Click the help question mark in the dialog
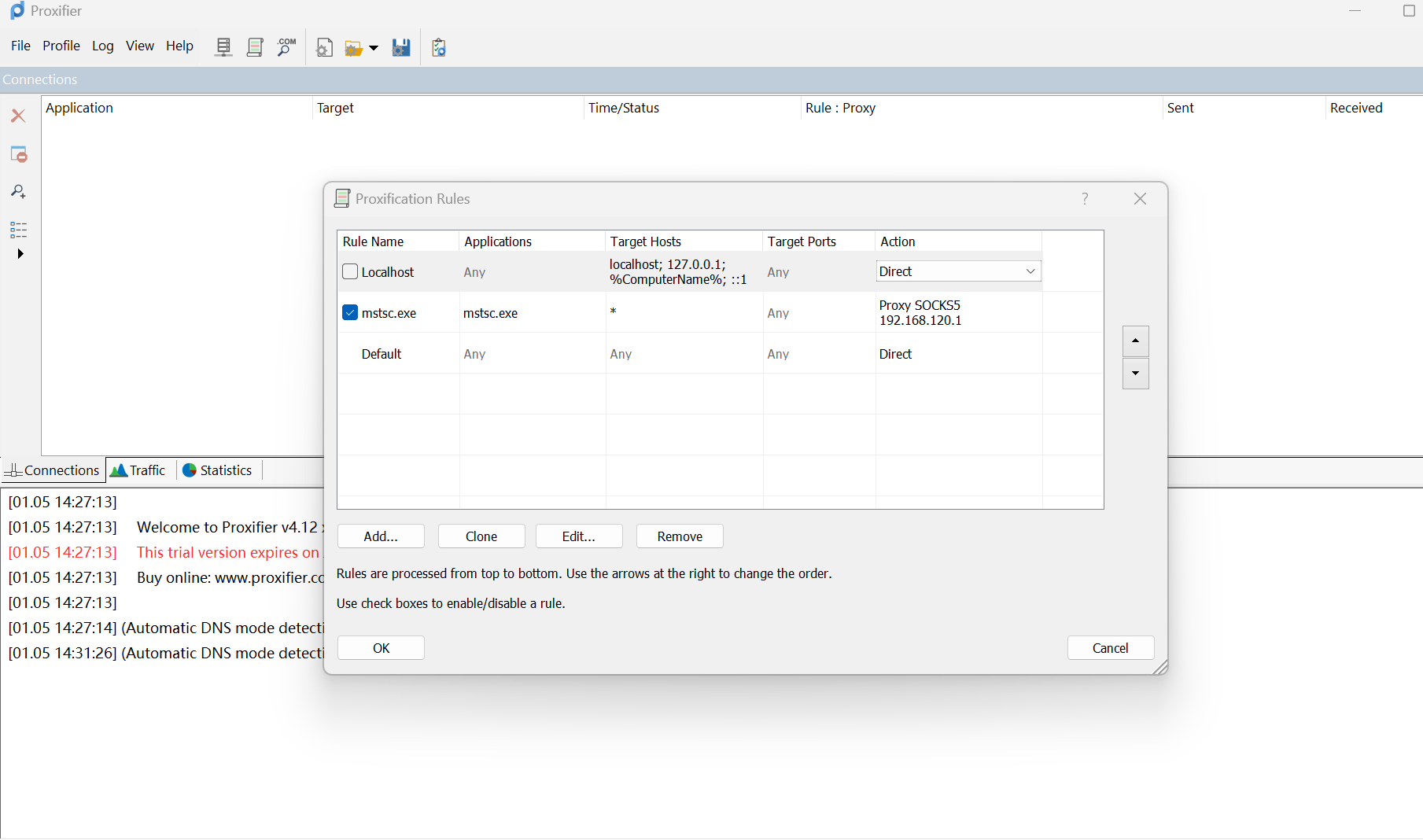This screenshot has width=1423, height=840. pyautogui.click(x=1085, y=198)
